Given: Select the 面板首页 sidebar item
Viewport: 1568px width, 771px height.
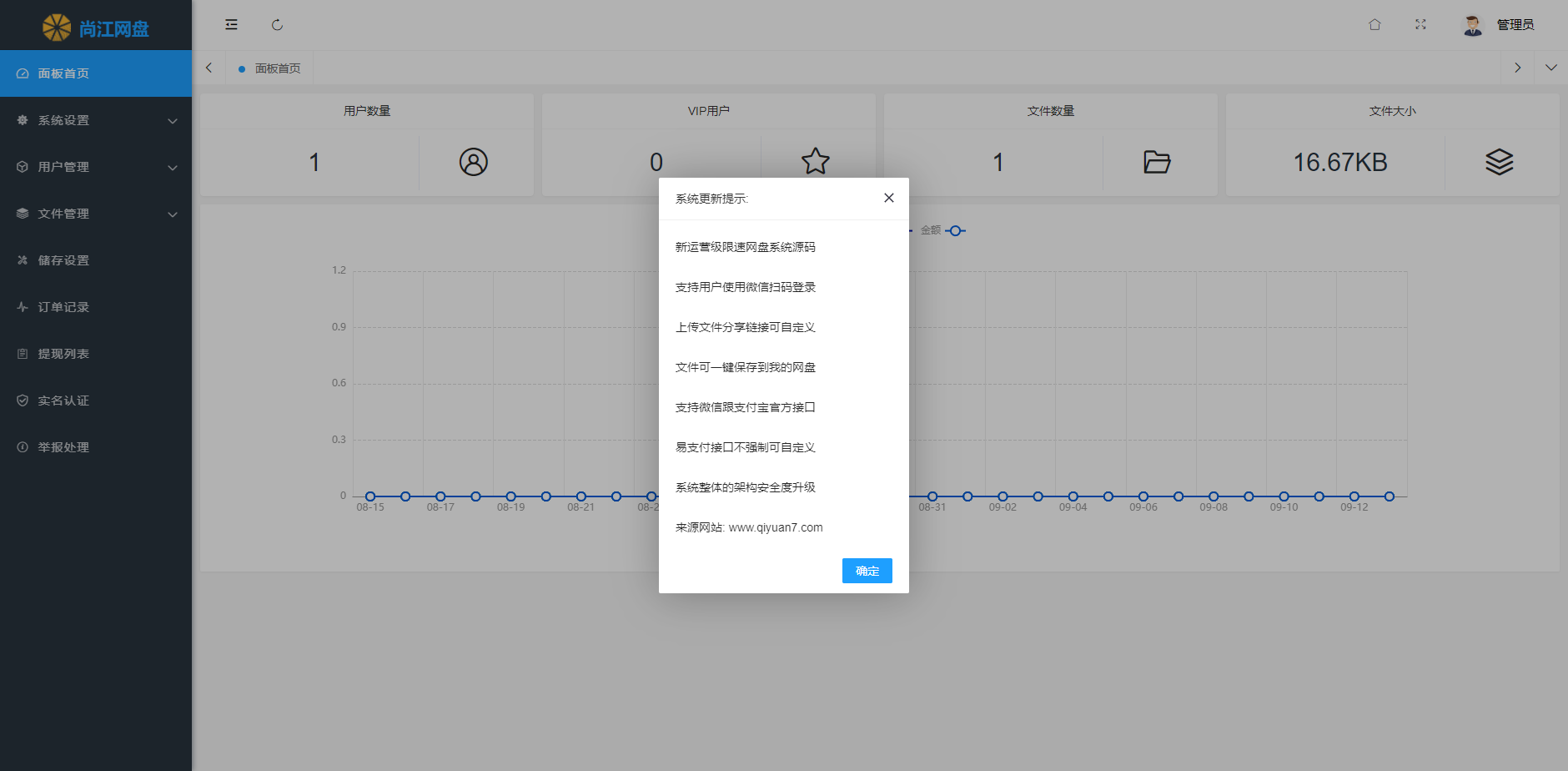Looking at the screenshot, I should 96,73.
